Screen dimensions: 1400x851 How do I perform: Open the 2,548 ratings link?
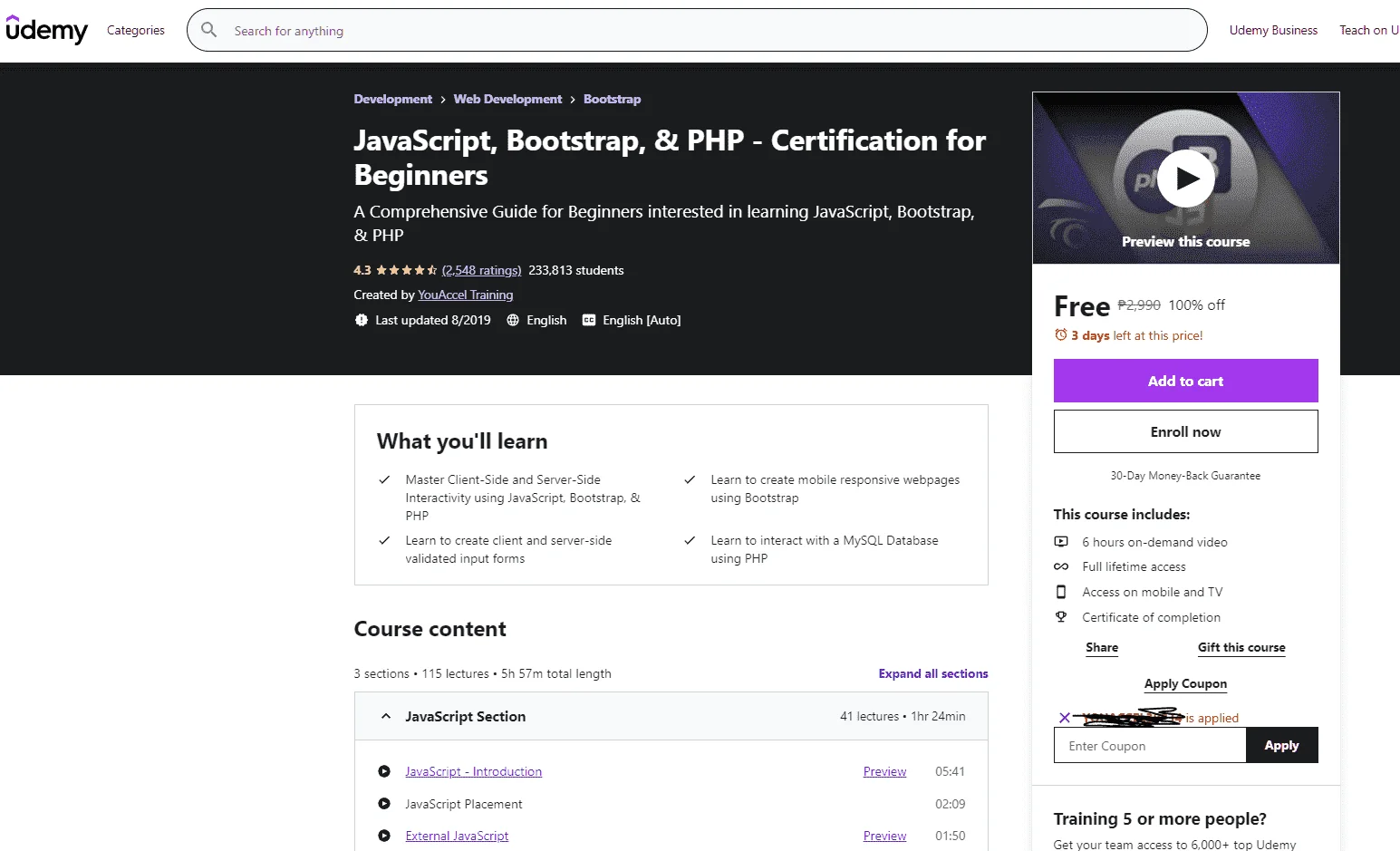[482, 270]
